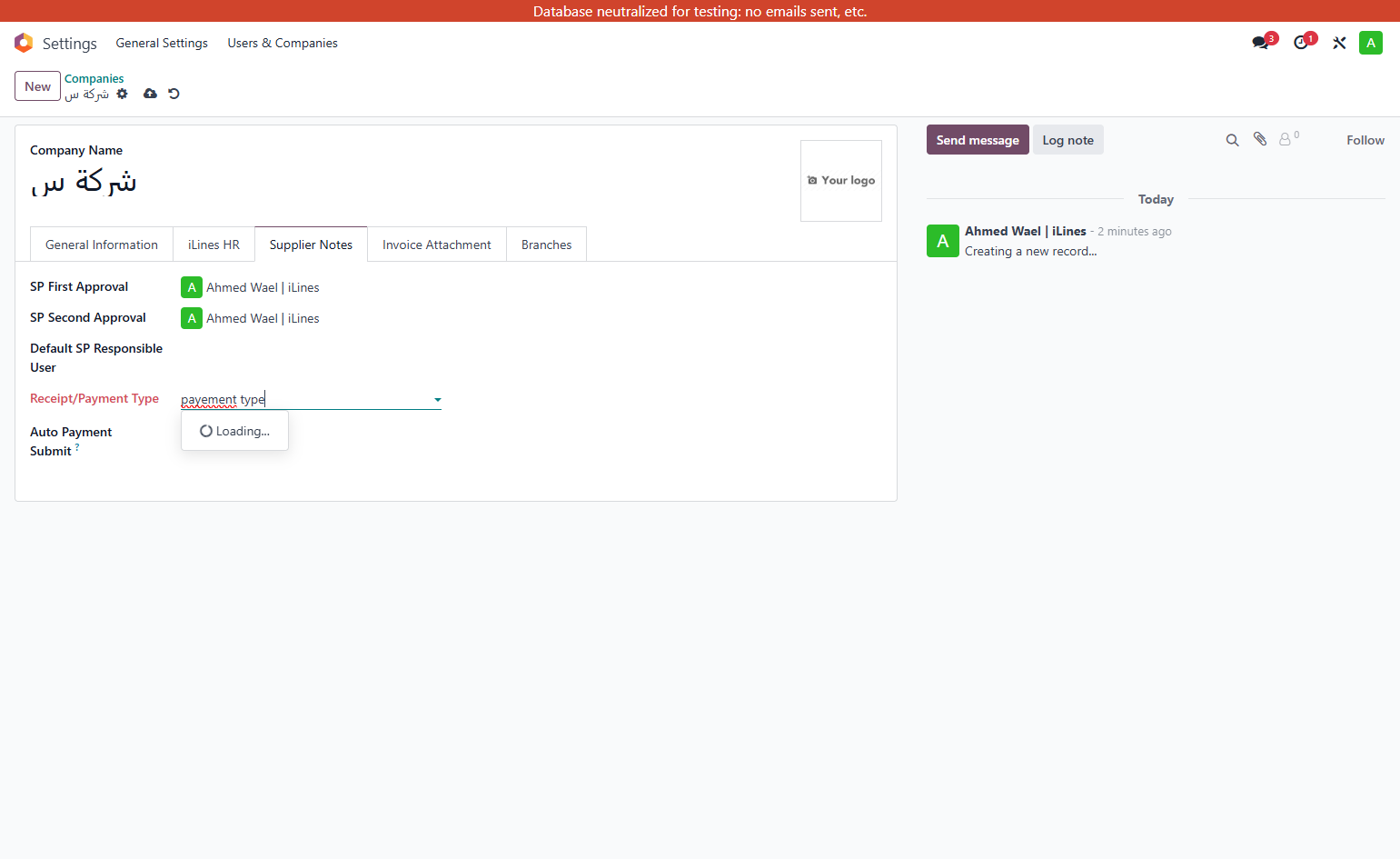
Task: Click the Ahmed Wael avatar in chatter
Action: [x=943, y=241]
